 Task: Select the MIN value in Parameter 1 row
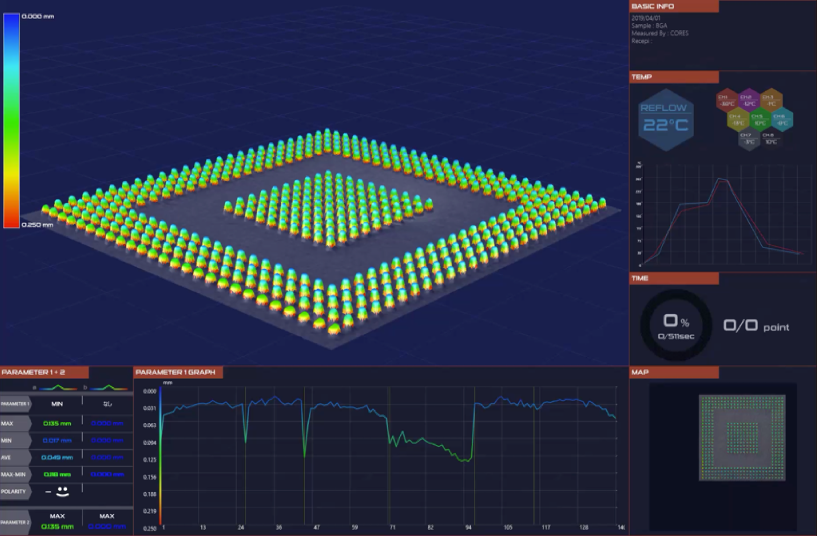[x=57, y=404]
